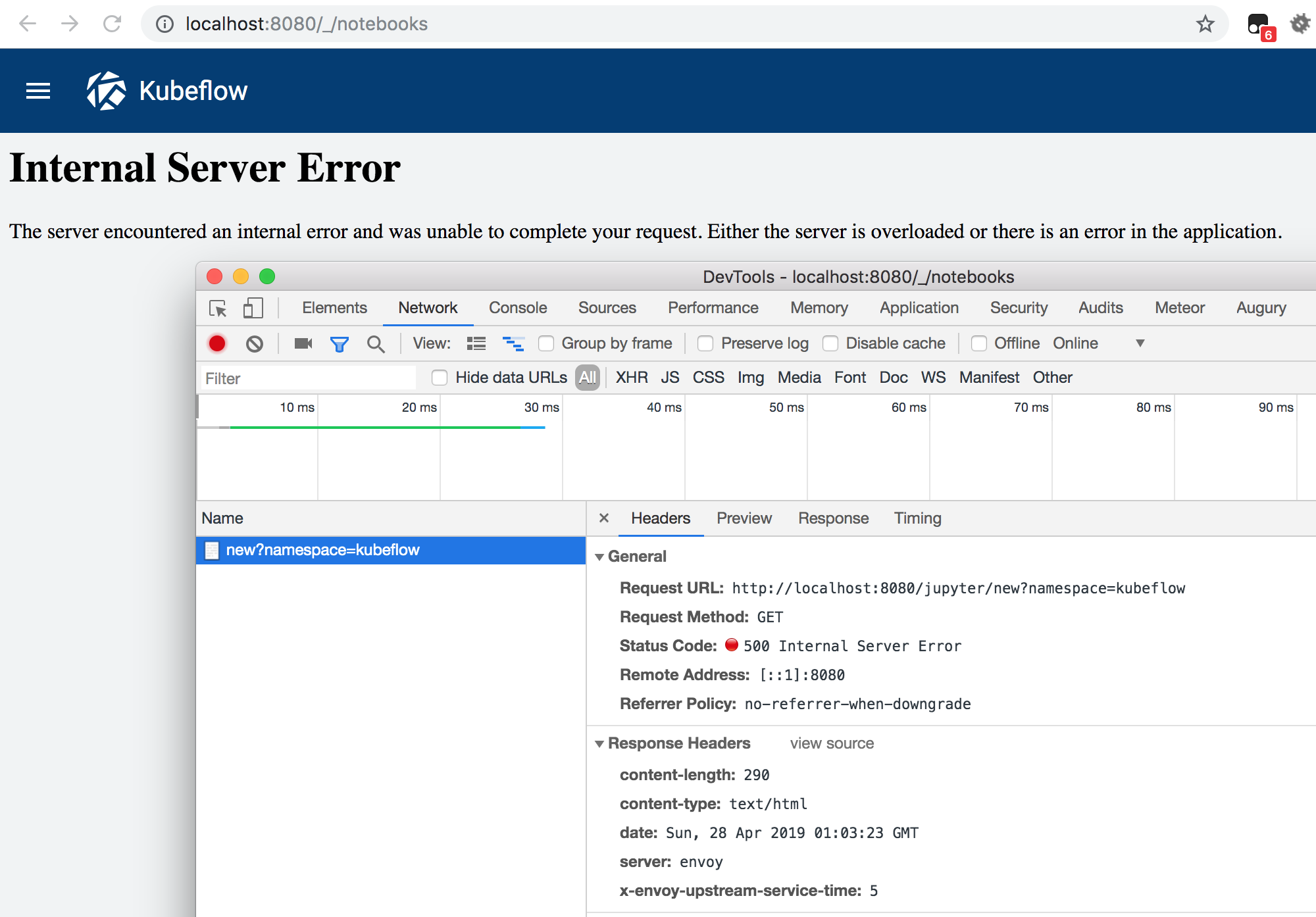Click the browser back arrow
This screenshot has height=917, width=1316.
(28, 24)
